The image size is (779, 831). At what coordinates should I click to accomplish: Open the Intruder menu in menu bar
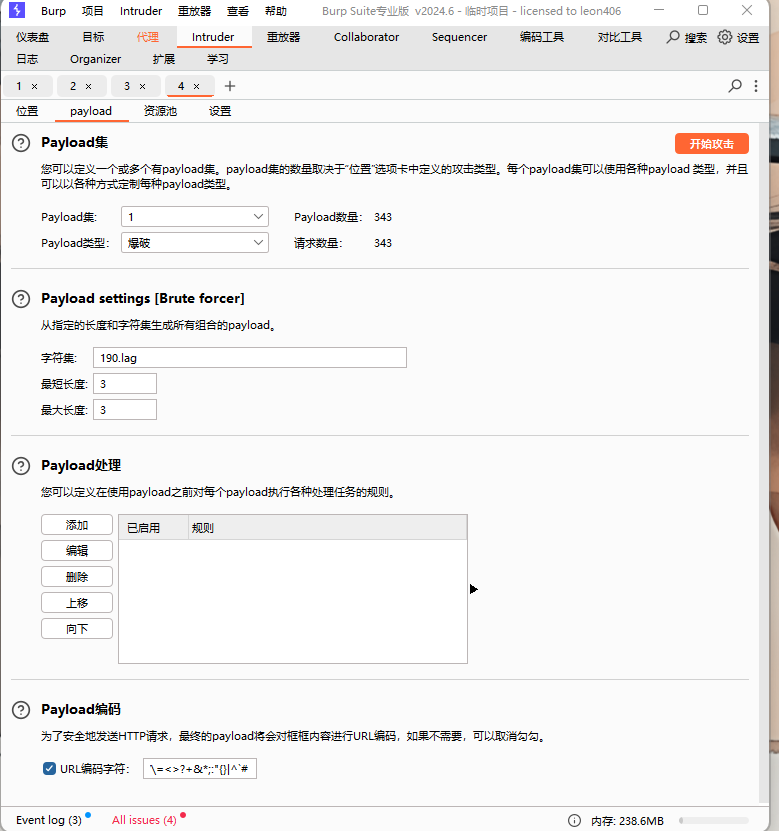141,11
